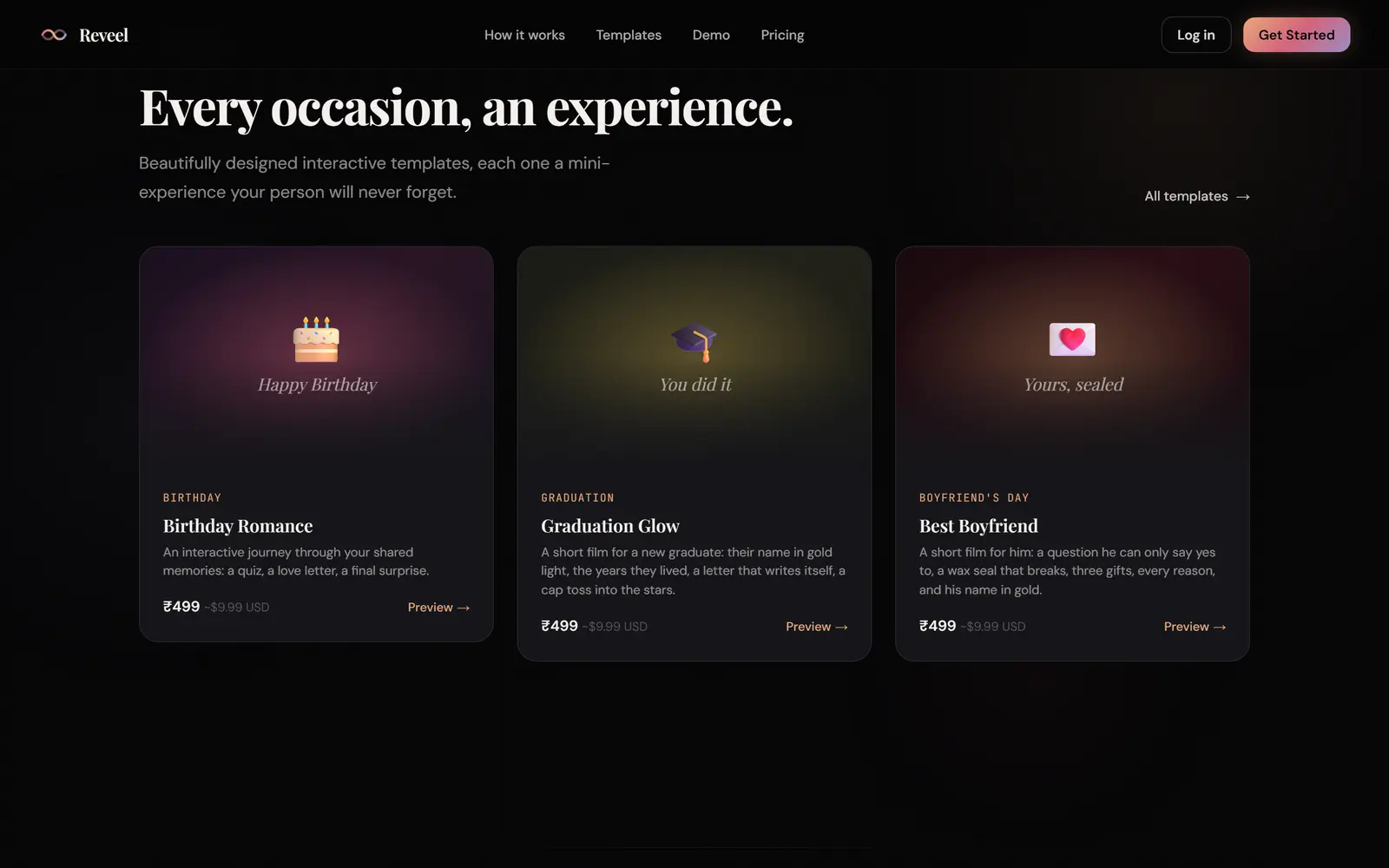Preview the Best Boyfriend template

[1195, 627]
